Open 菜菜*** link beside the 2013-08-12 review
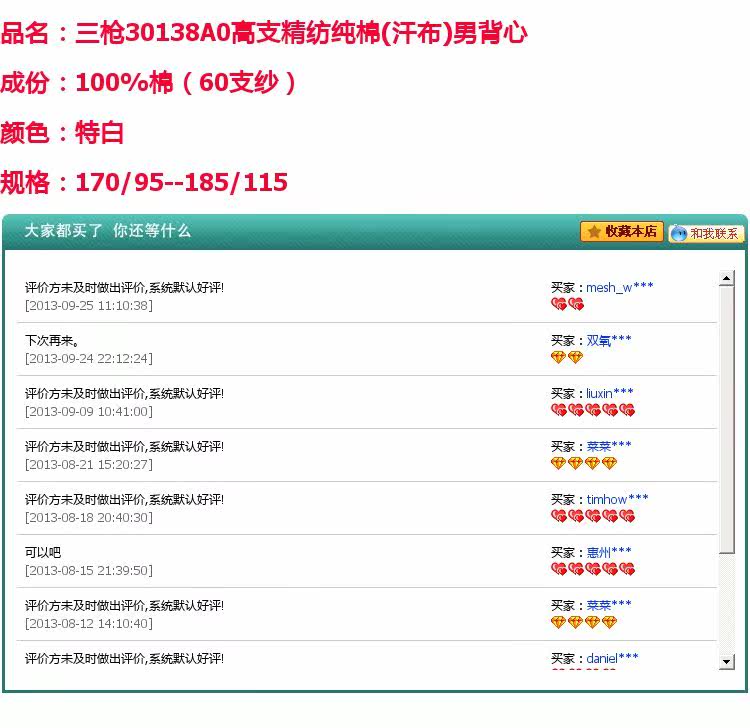This screenshot has width=750, height=728. click(609, 606)
